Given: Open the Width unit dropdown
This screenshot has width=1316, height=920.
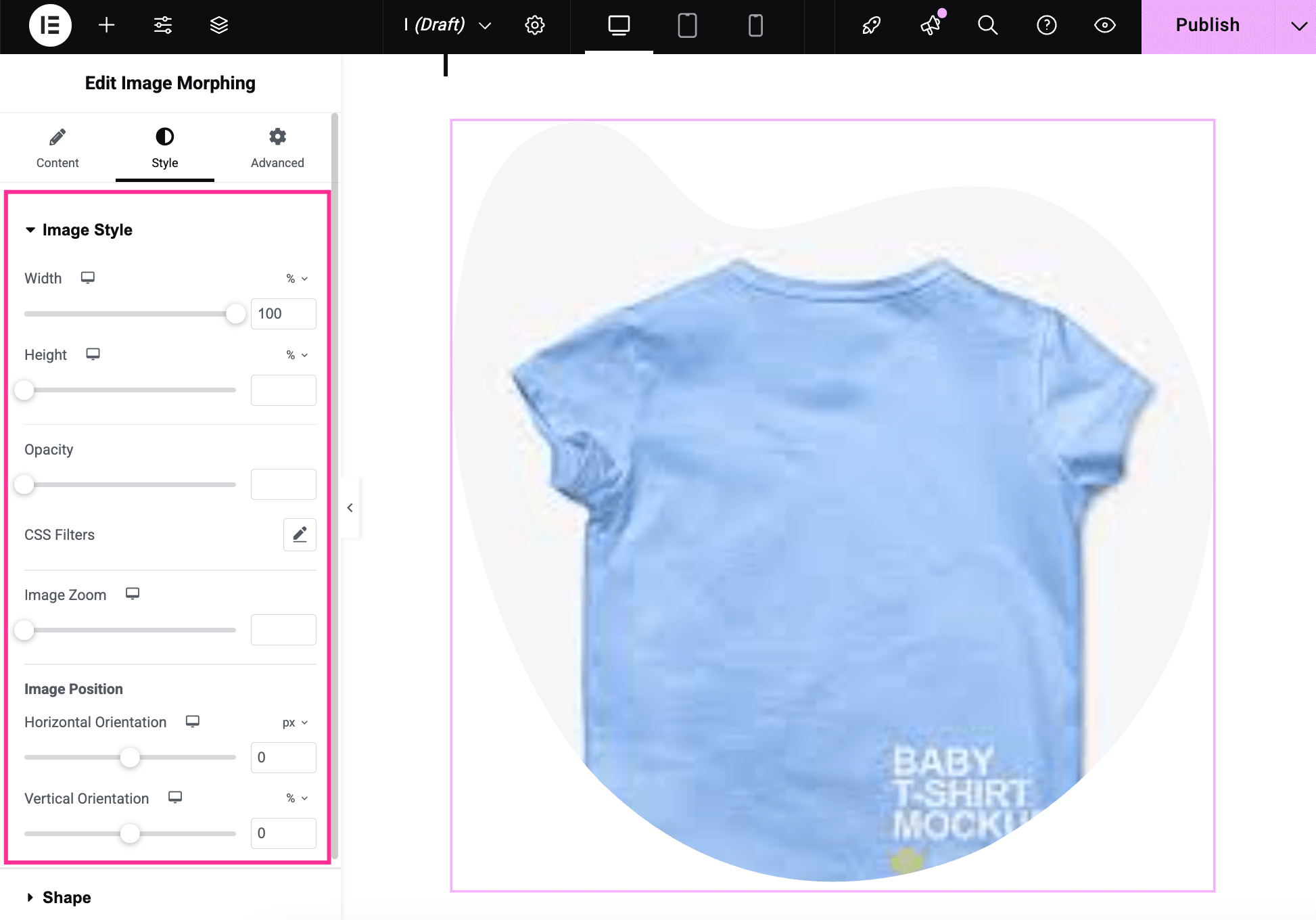Looking at the screenshot, I should [297, 279].
